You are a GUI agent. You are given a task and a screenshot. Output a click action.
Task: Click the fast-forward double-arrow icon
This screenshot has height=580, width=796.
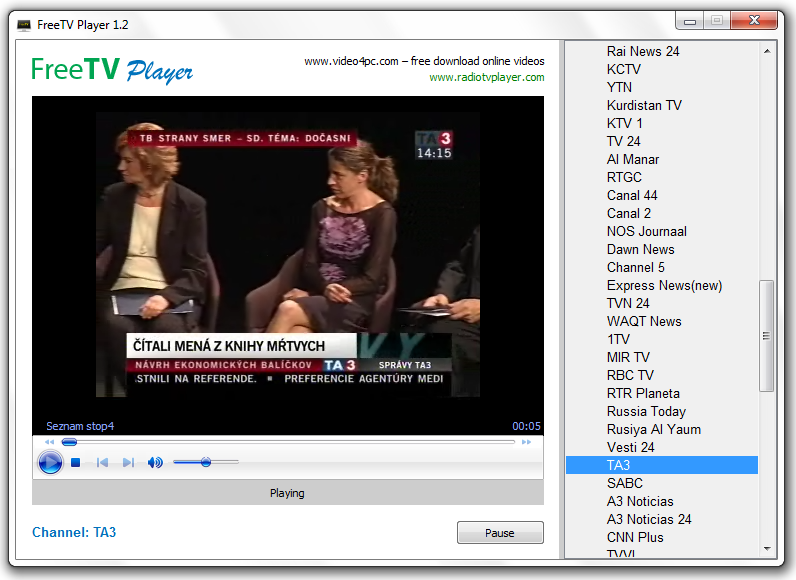point(526,442)
